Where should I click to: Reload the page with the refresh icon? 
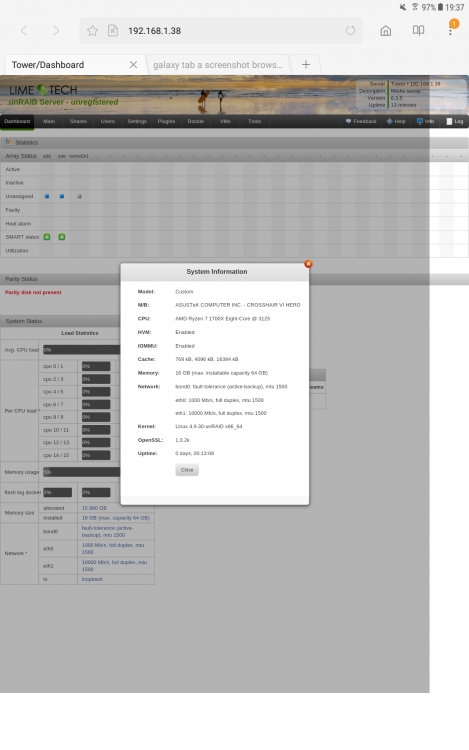pyautogui.click(x=350, y=31)
